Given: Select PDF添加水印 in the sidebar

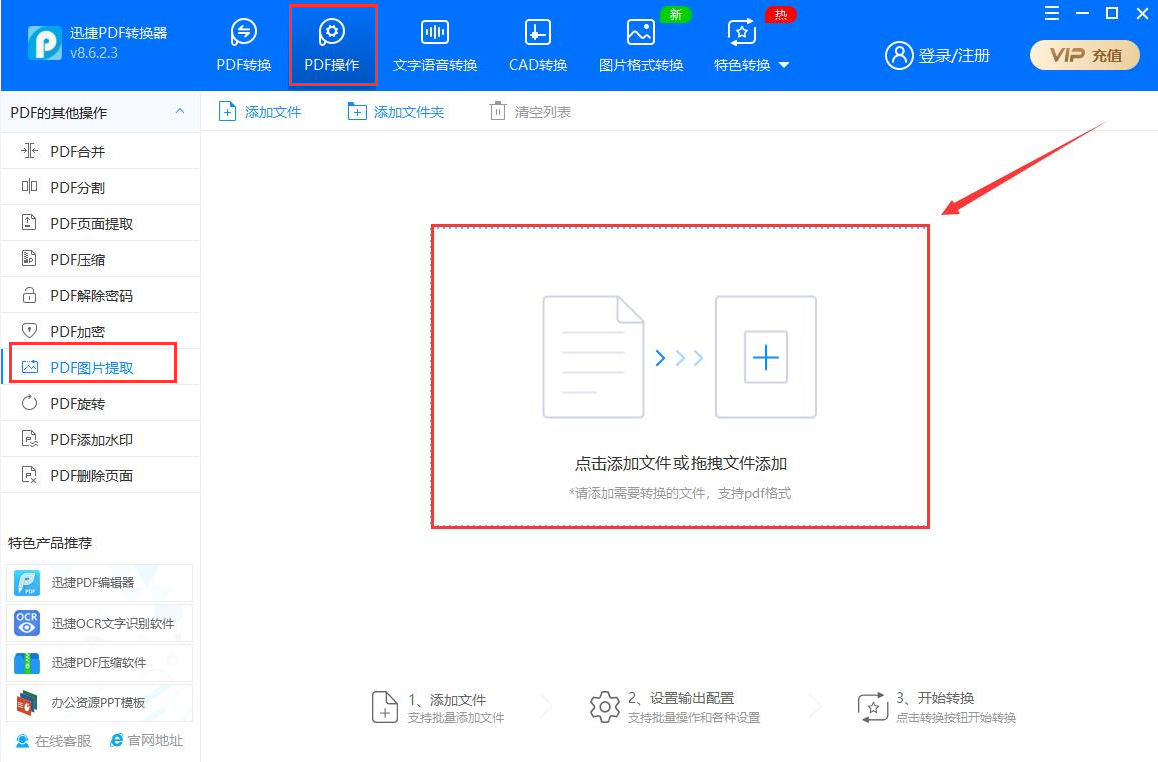Looking at the screenshot, I should click(100, 440).
